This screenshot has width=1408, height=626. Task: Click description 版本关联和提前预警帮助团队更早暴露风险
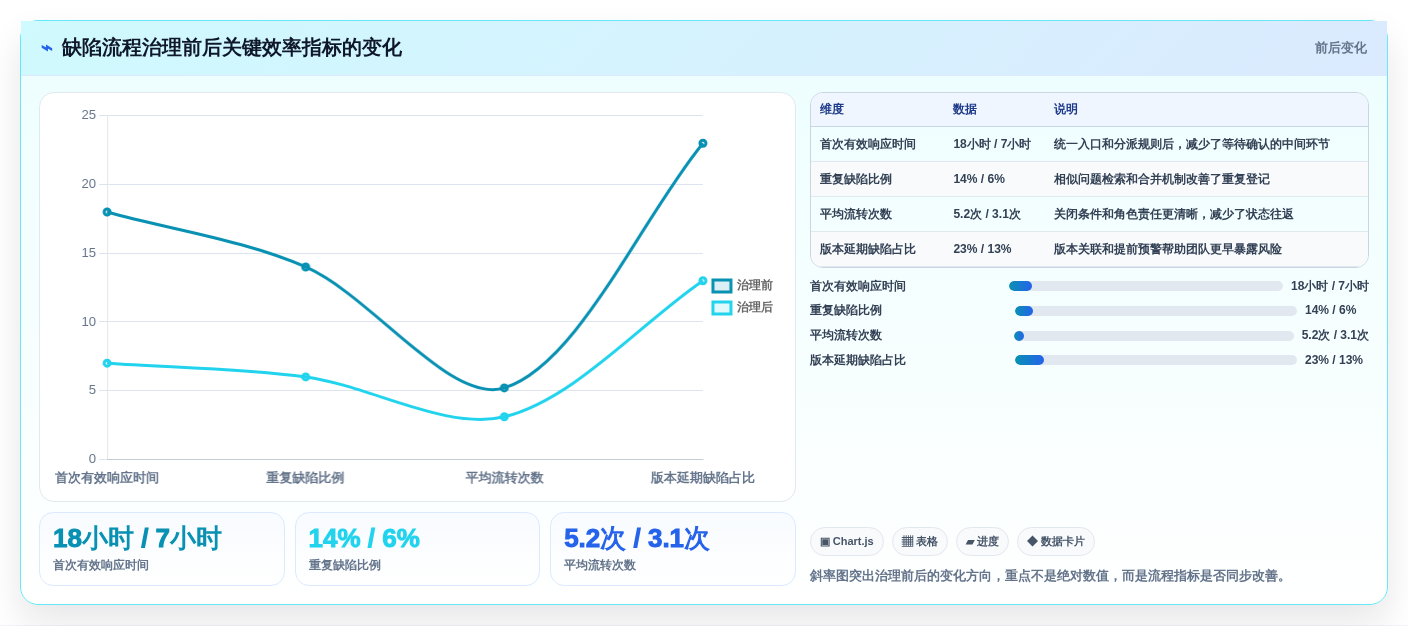(x=1168, y=249)
